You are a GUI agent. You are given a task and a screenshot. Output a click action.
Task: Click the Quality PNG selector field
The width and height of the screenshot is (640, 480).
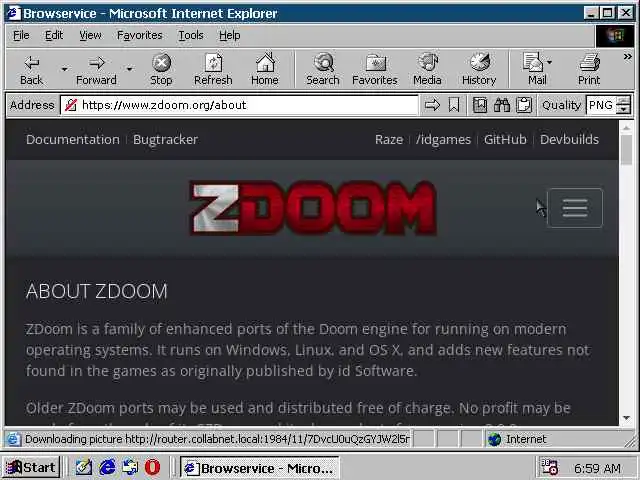(601, 105)
